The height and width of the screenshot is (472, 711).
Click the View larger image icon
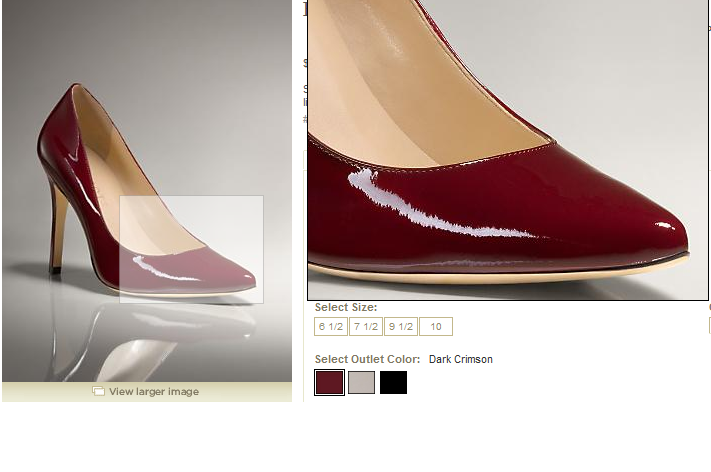(x=98, y=392)
